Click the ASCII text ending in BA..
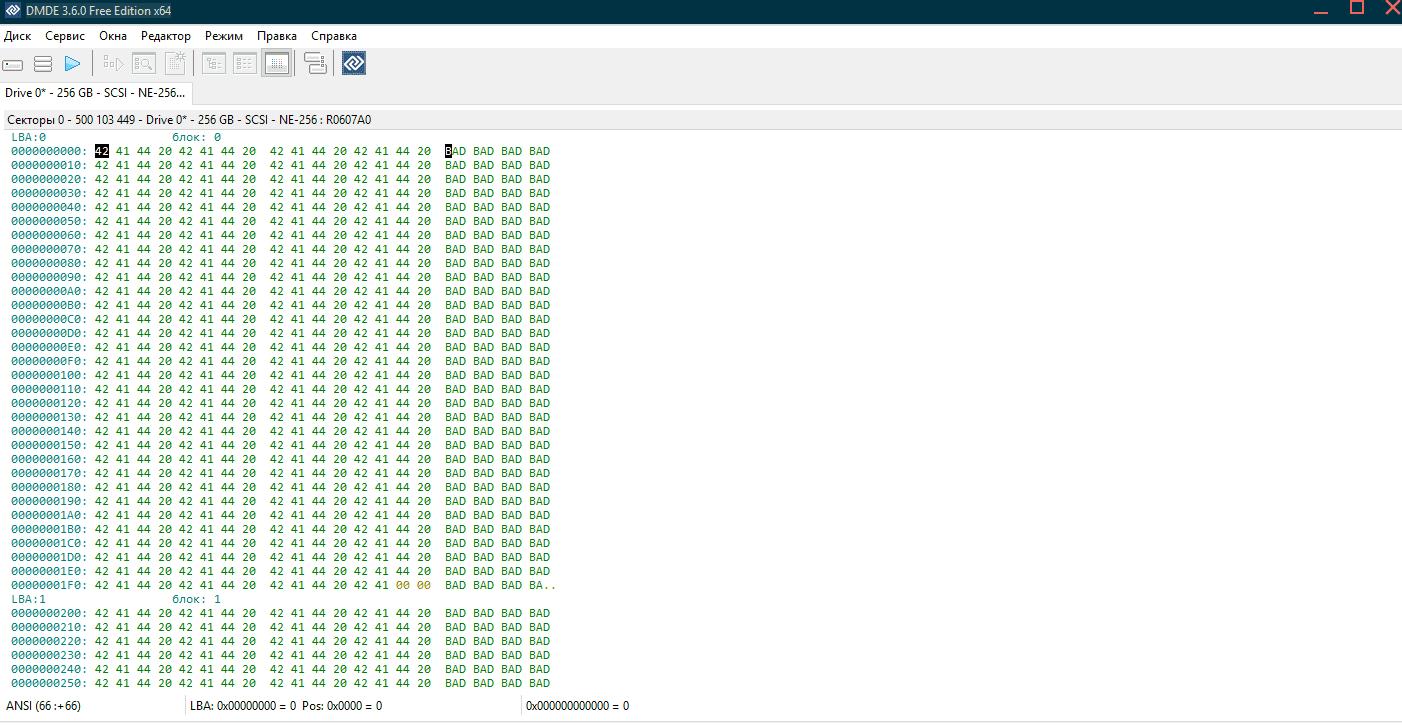The width and height of the screenshot is (1402, 725). (501, 585)
